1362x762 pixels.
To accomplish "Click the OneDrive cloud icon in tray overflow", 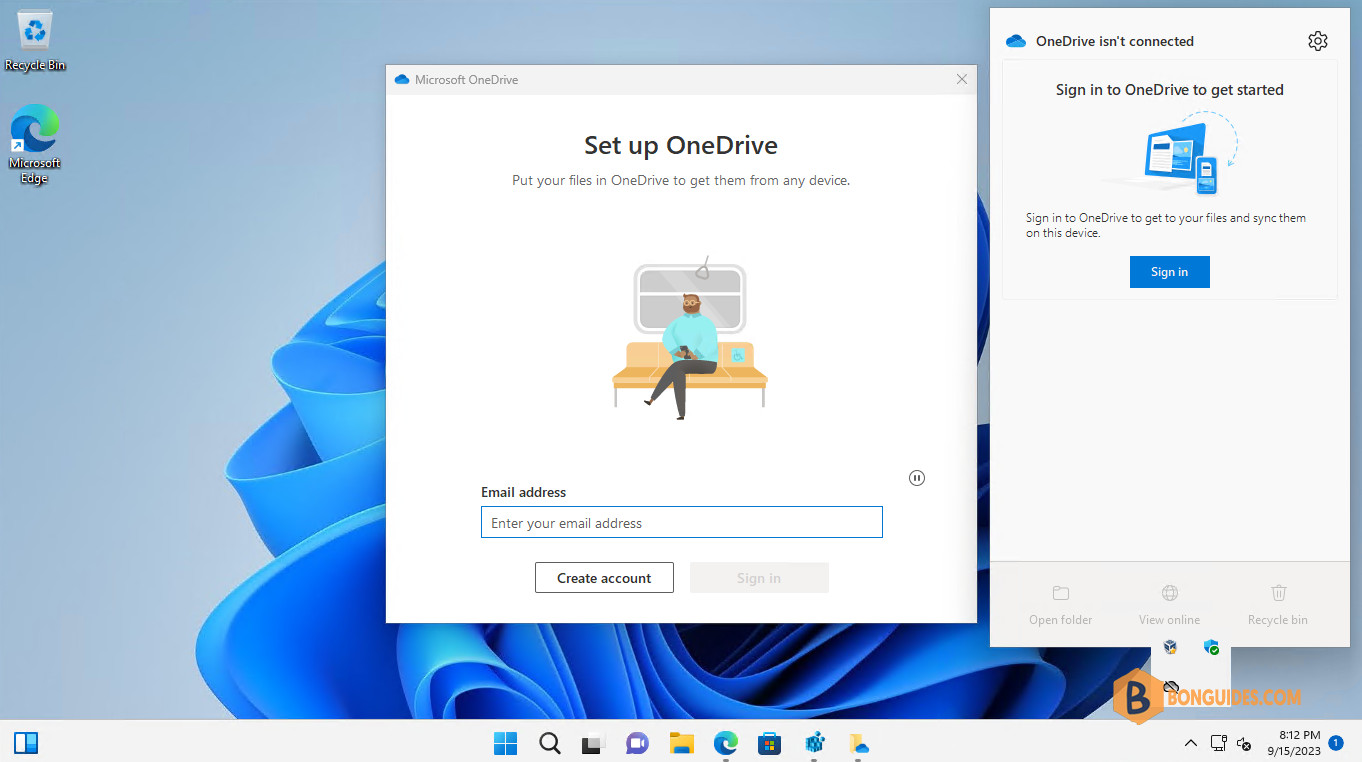I will point(1170,687).
